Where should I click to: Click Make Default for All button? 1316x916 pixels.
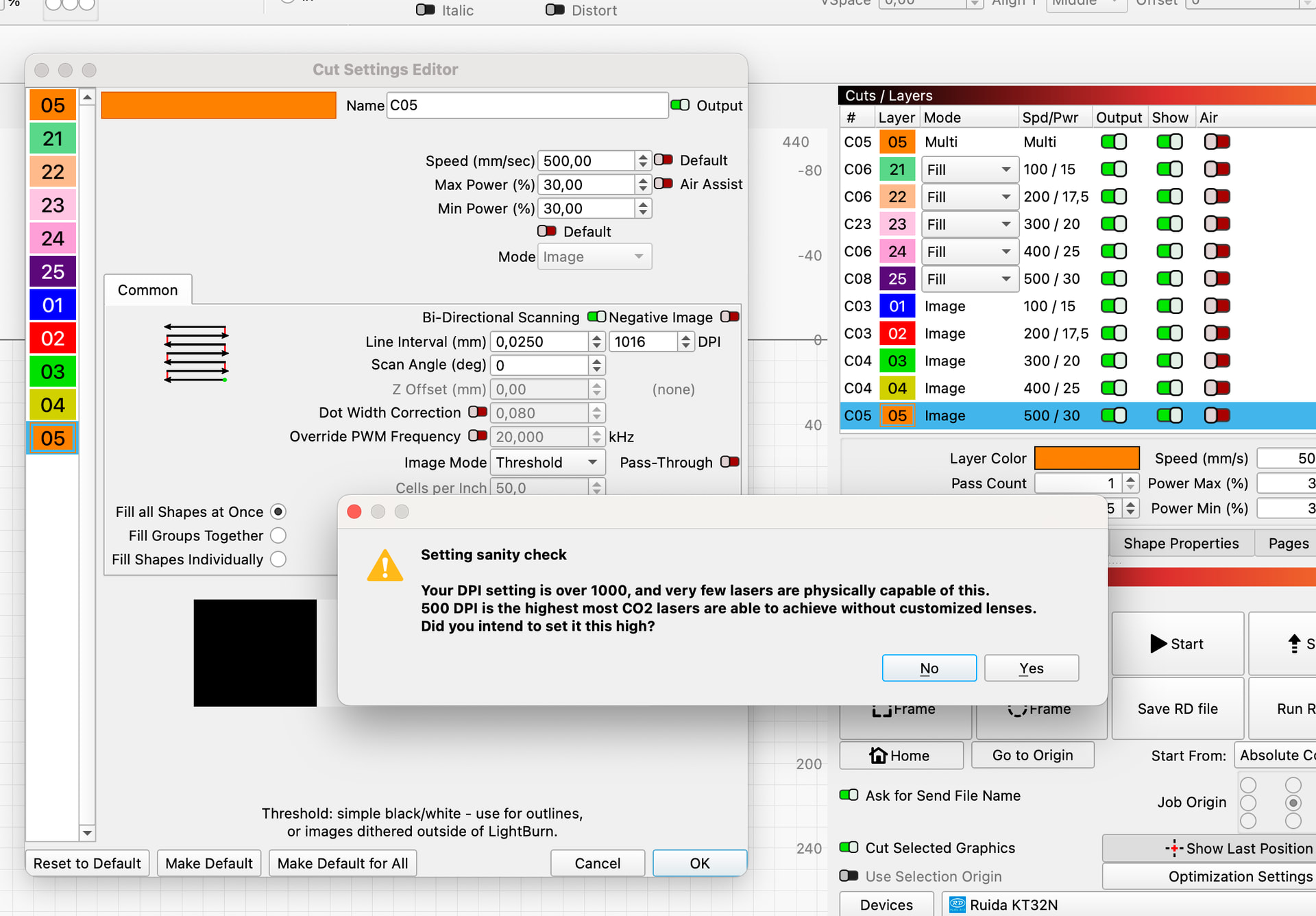(x=342, y=863)
